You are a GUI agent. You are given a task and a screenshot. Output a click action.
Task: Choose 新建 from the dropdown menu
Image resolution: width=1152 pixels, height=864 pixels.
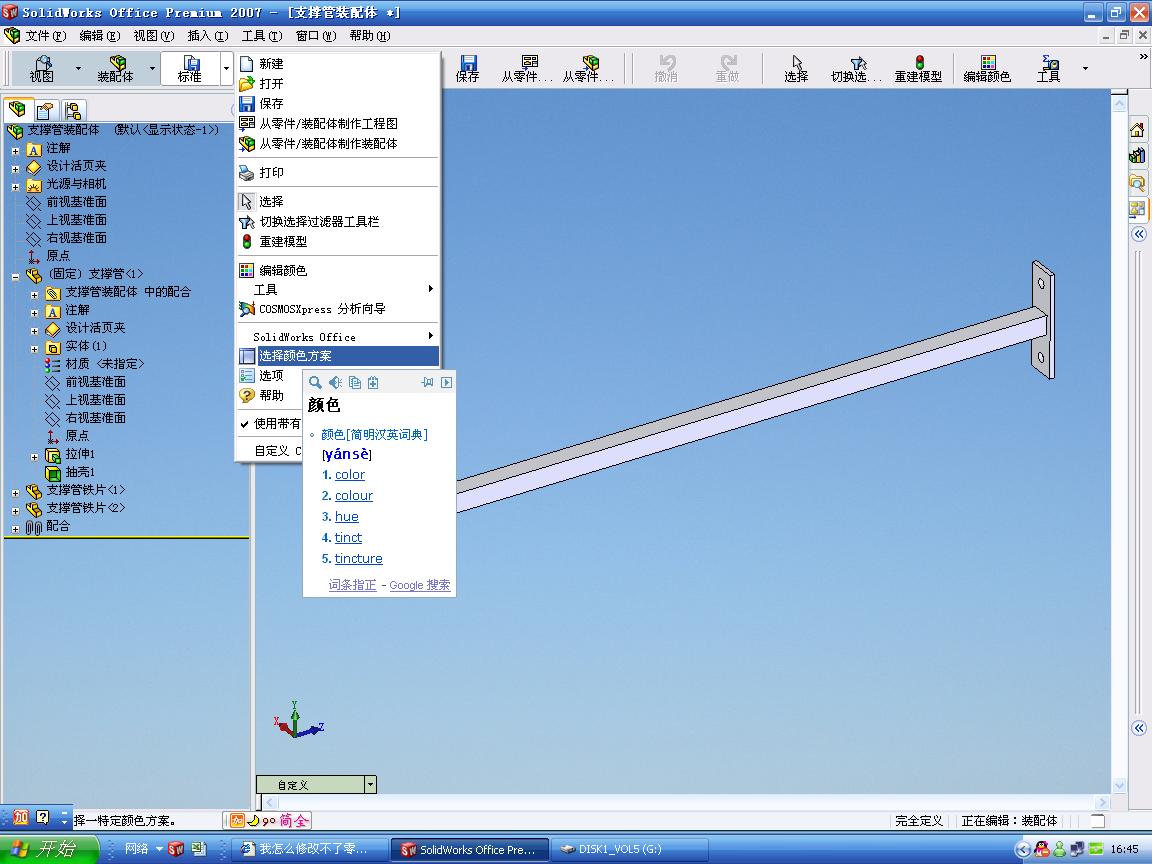point(338,64)
